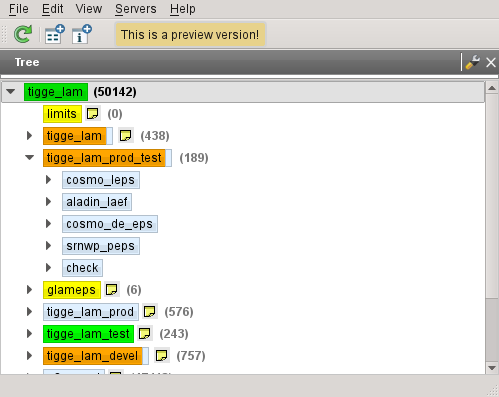Click the note icon beside glameps
The image size is (499, 397).
tap(112, 290)
